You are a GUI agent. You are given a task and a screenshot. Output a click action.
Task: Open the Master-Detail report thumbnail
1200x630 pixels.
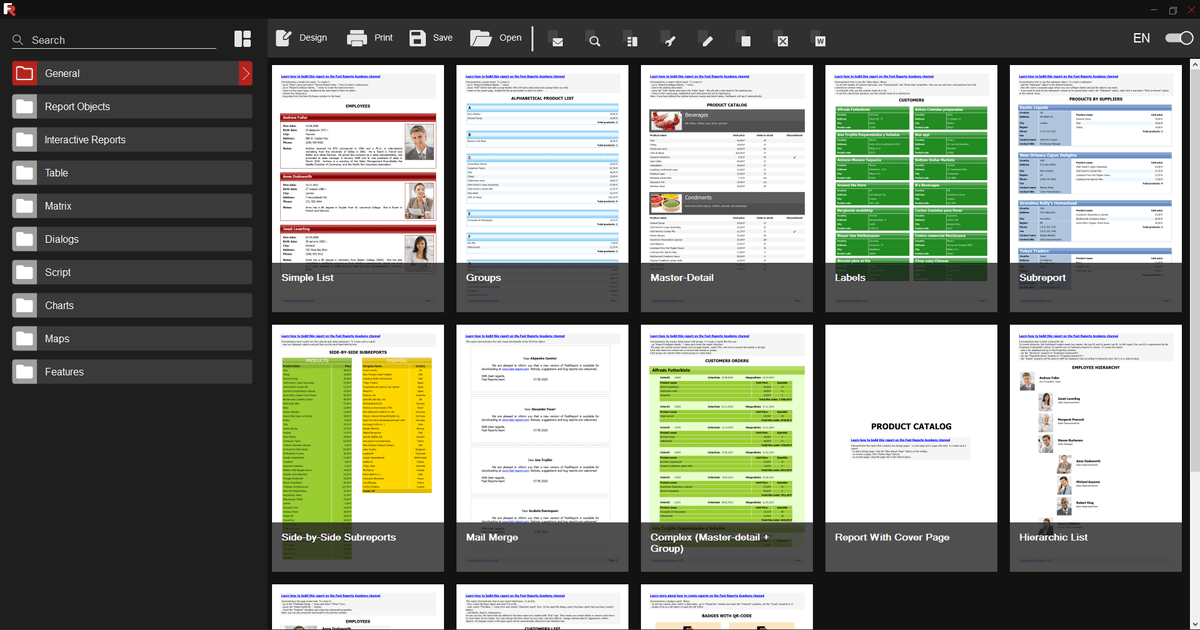pos(727,189)
